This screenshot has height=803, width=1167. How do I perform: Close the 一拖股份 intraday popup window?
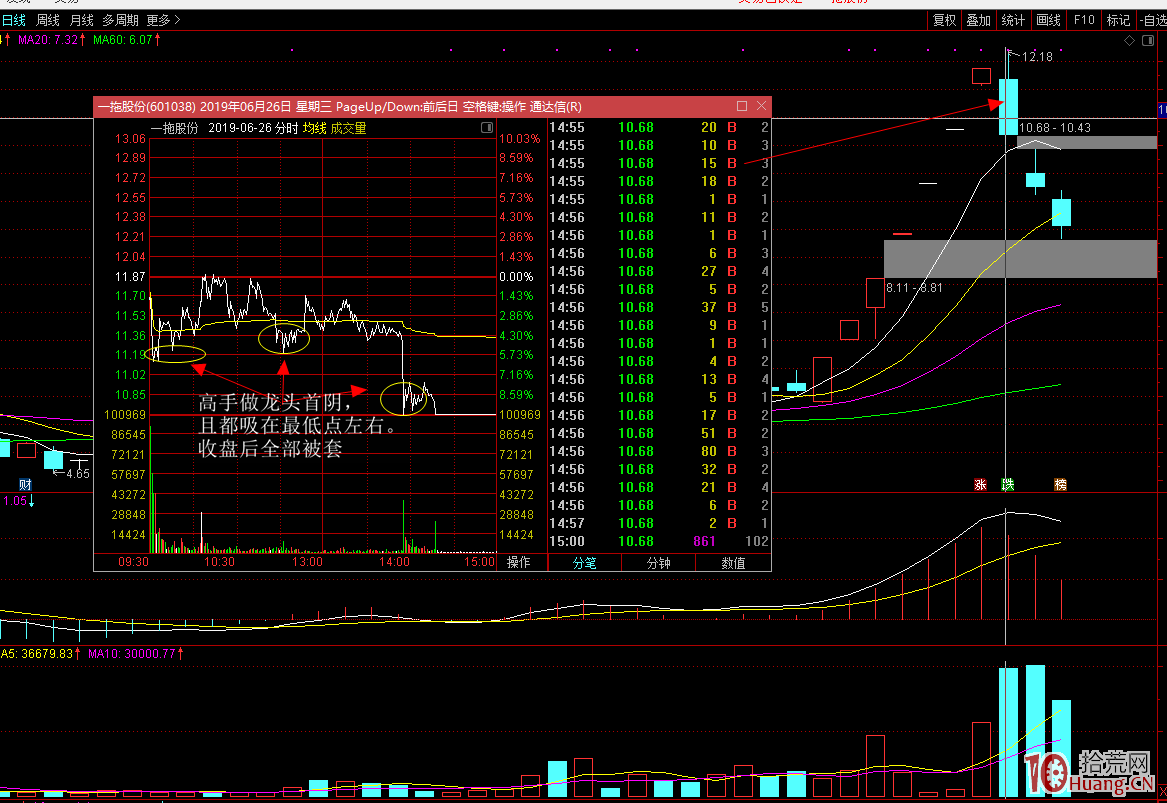[x=762, y=106]
